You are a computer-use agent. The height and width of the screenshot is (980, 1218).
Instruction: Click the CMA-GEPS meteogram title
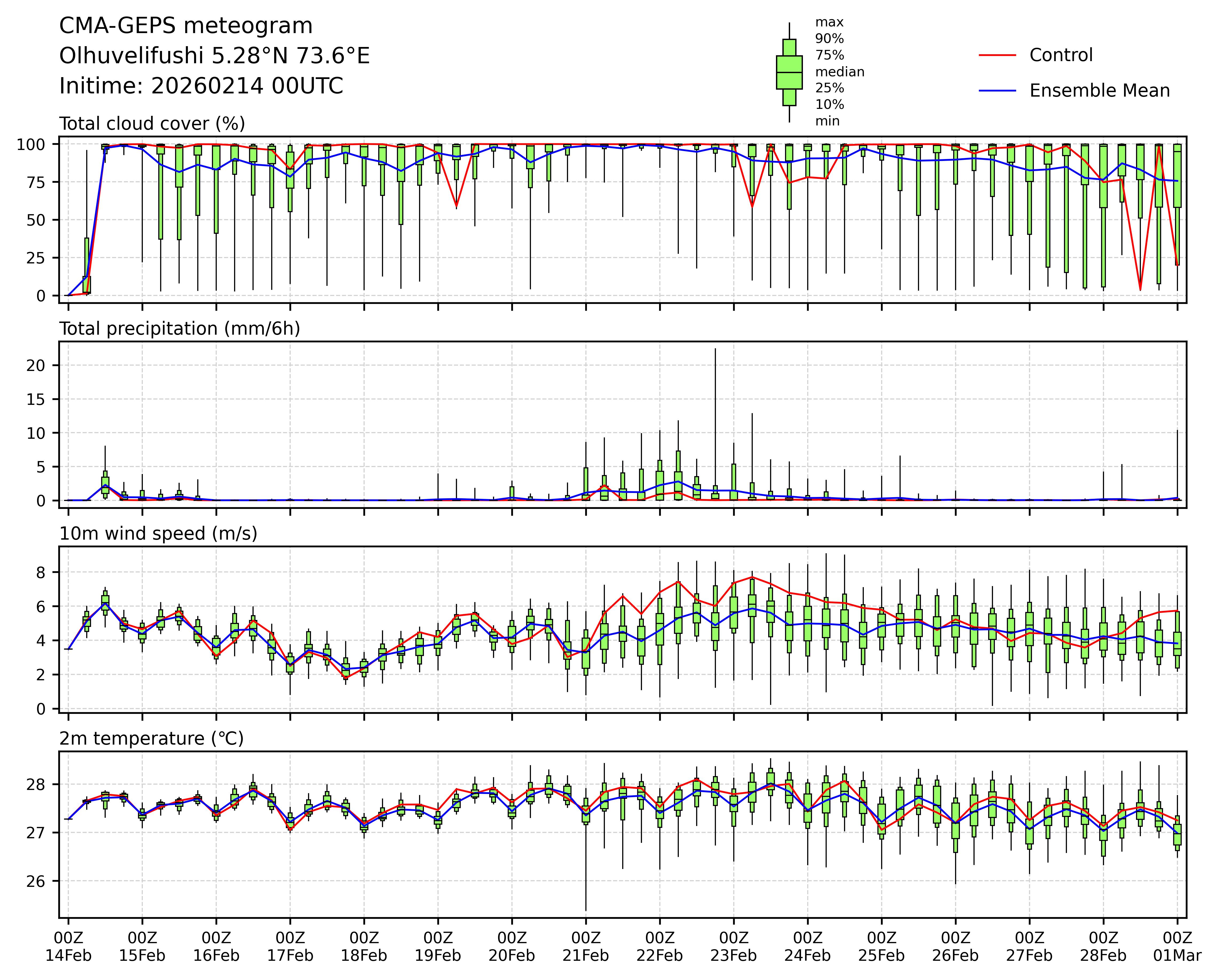click(x=186, y=26)
